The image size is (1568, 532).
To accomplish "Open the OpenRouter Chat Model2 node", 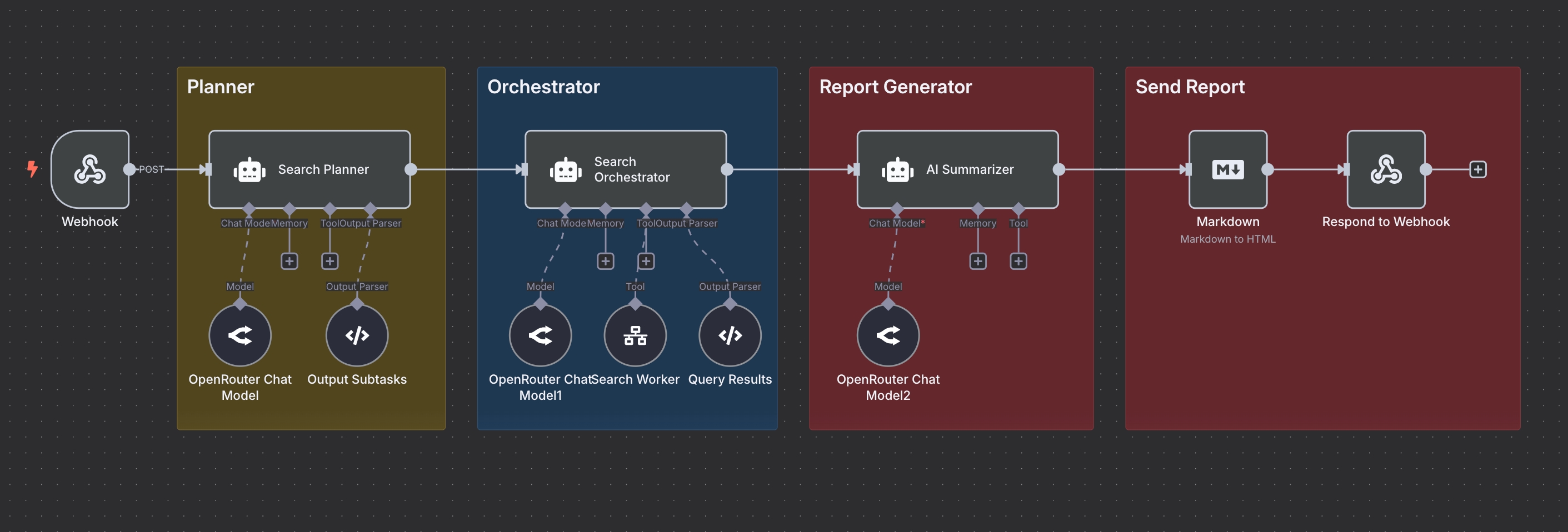I will click(x=888, y=335).
